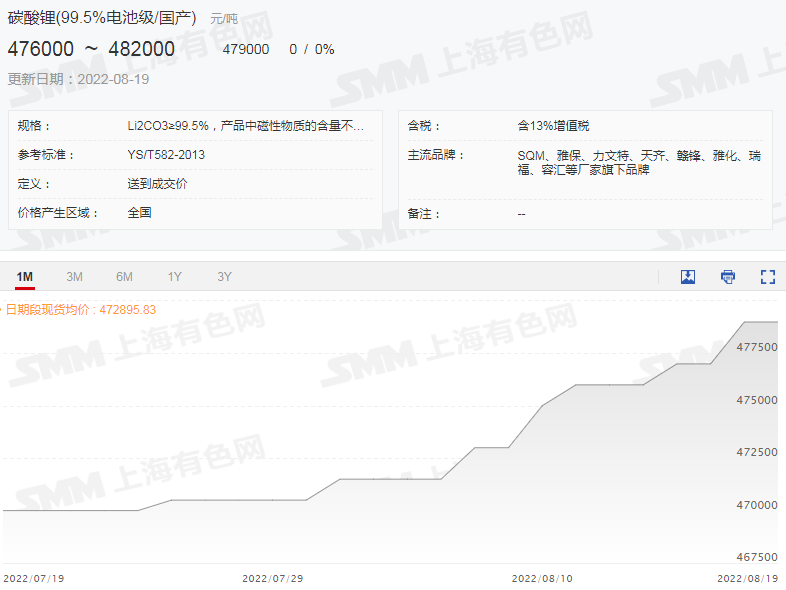The image size is (786, 590).
Task: Click the y-axis label 467500
Action: click(x=757, y=557)
